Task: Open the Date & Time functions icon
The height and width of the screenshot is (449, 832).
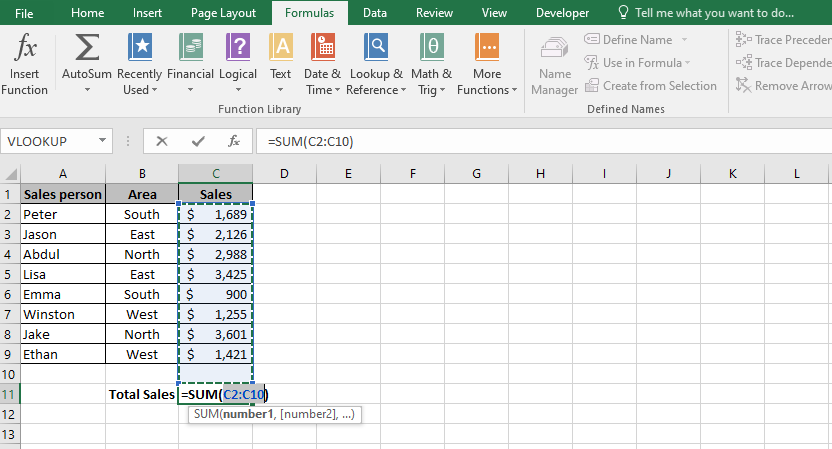Action: (323, 48)
